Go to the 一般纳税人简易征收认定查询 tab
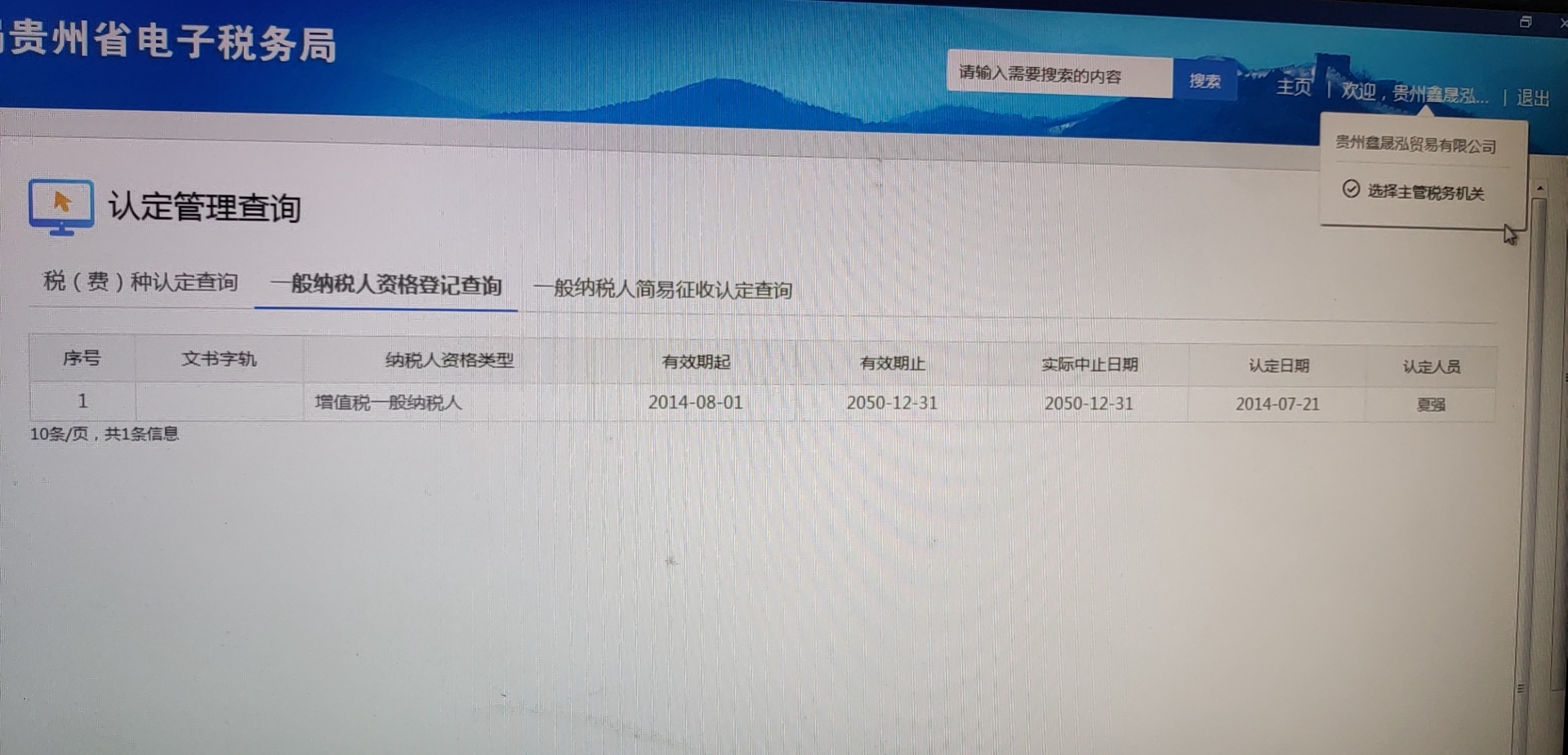 click(x=662, y=289)
